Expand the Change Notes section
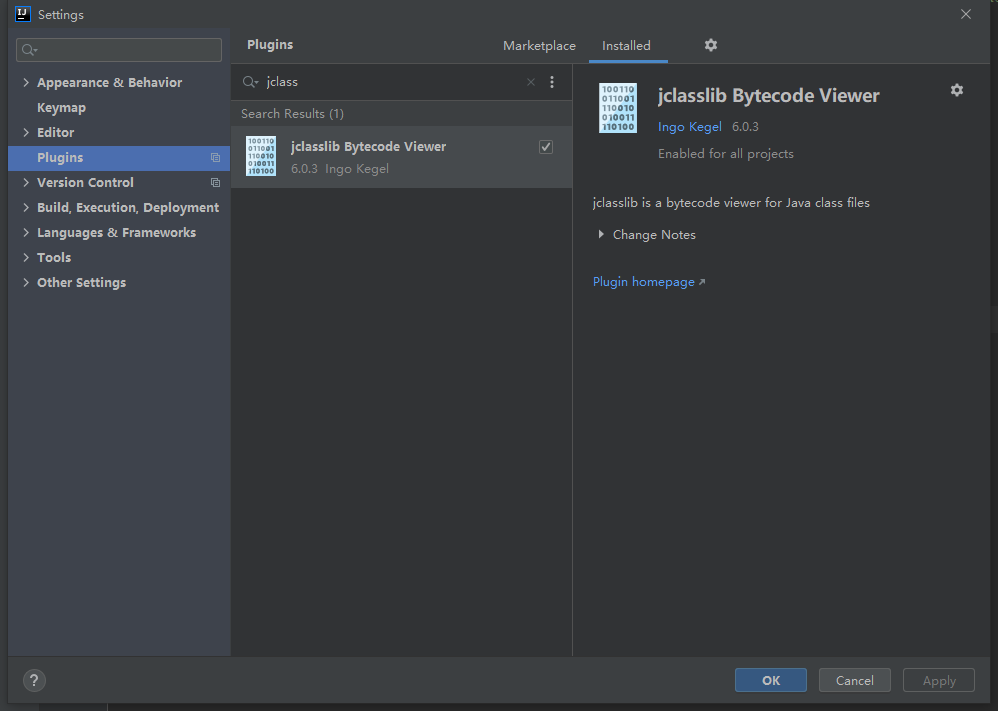Screen dimensions: 998x711 pyautogui.click(x=601, y=234)
